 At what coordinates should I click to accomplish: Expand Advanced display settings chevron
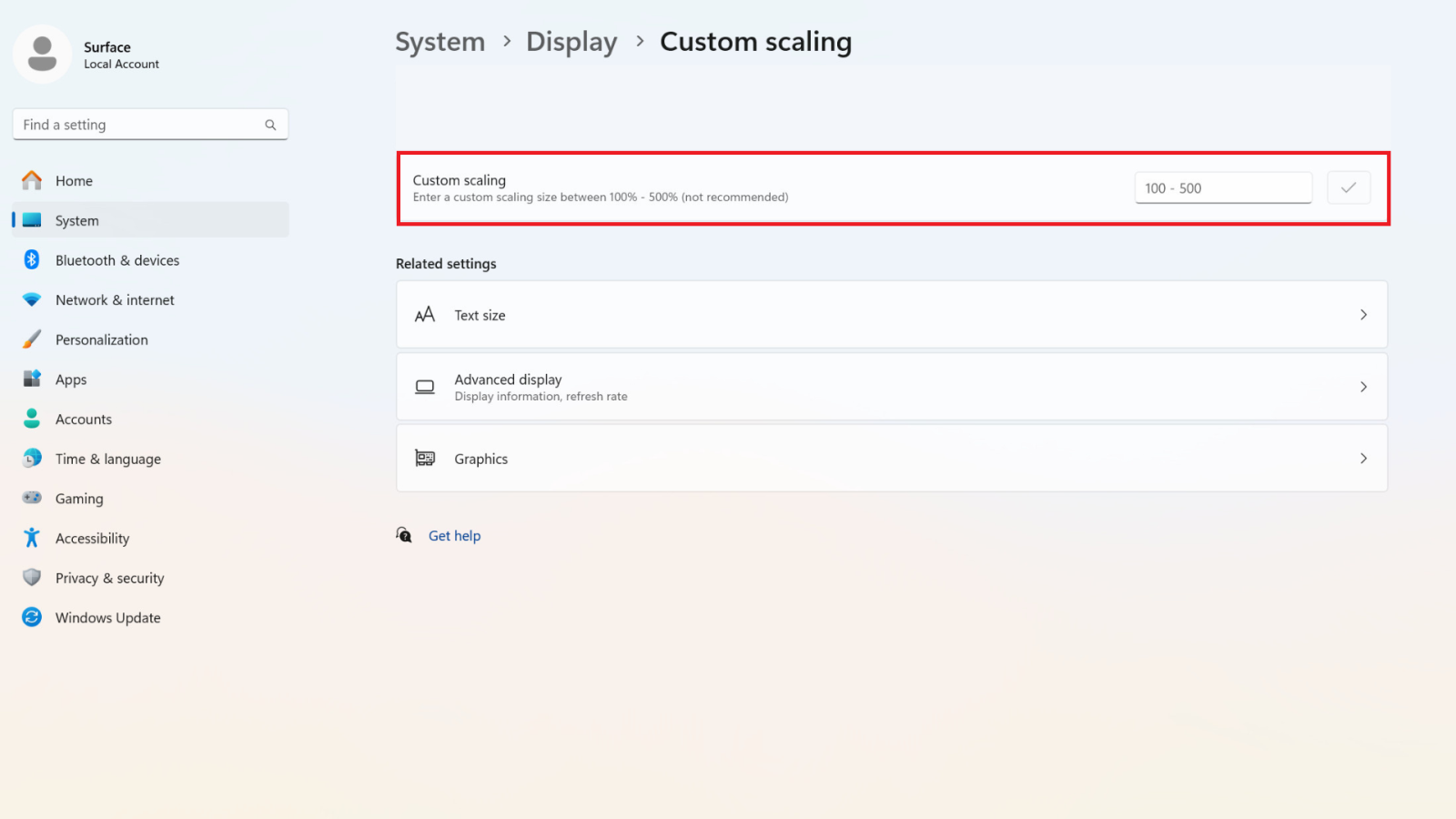[x=1363, y=387]
